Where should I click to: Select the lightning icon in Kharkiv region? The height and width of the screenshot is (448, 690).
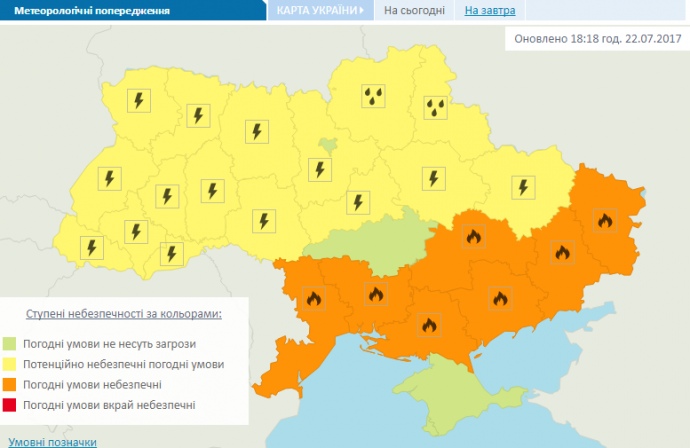click(x=521, y=186)
